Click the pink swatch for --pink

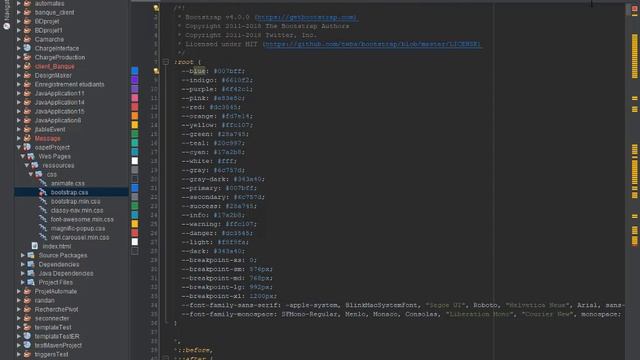135,98
